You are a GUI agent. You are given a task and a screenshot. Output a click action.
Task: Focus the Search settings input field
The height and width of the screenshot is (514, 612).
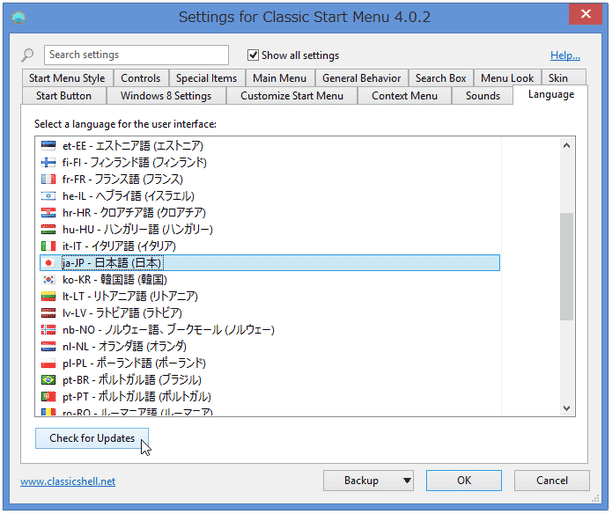pos(136,55)
